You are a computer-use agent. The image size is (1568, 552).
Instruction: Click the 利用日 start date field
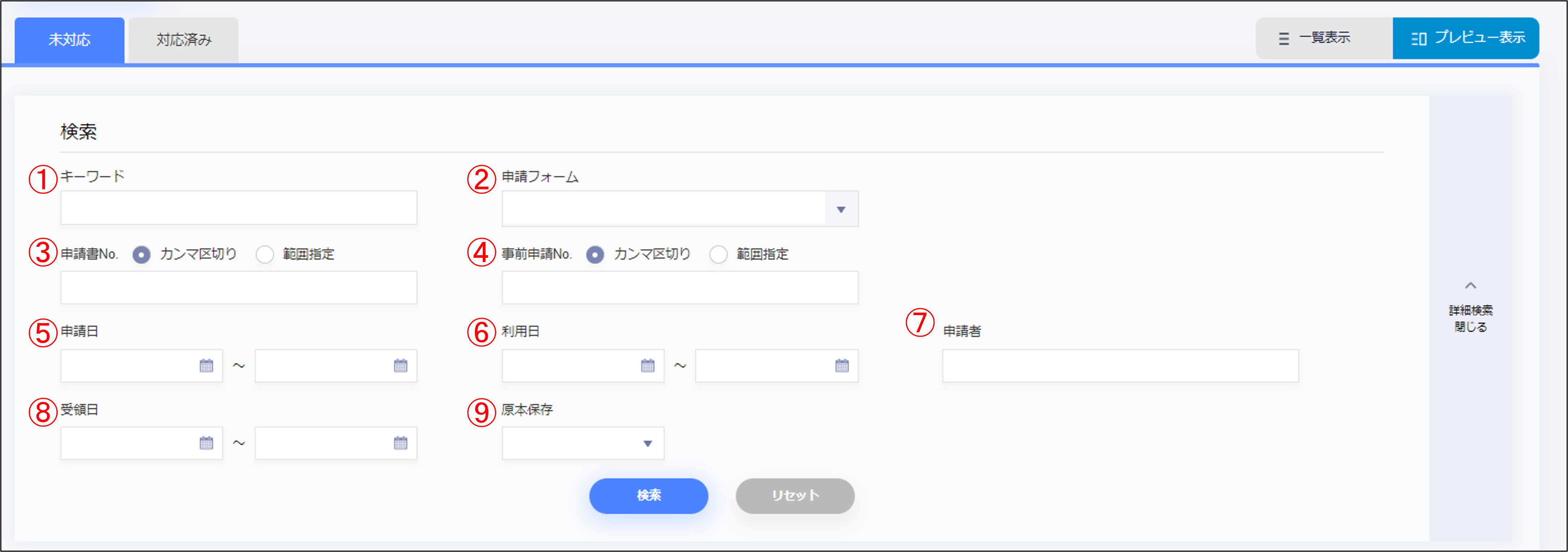pos(582,365)
